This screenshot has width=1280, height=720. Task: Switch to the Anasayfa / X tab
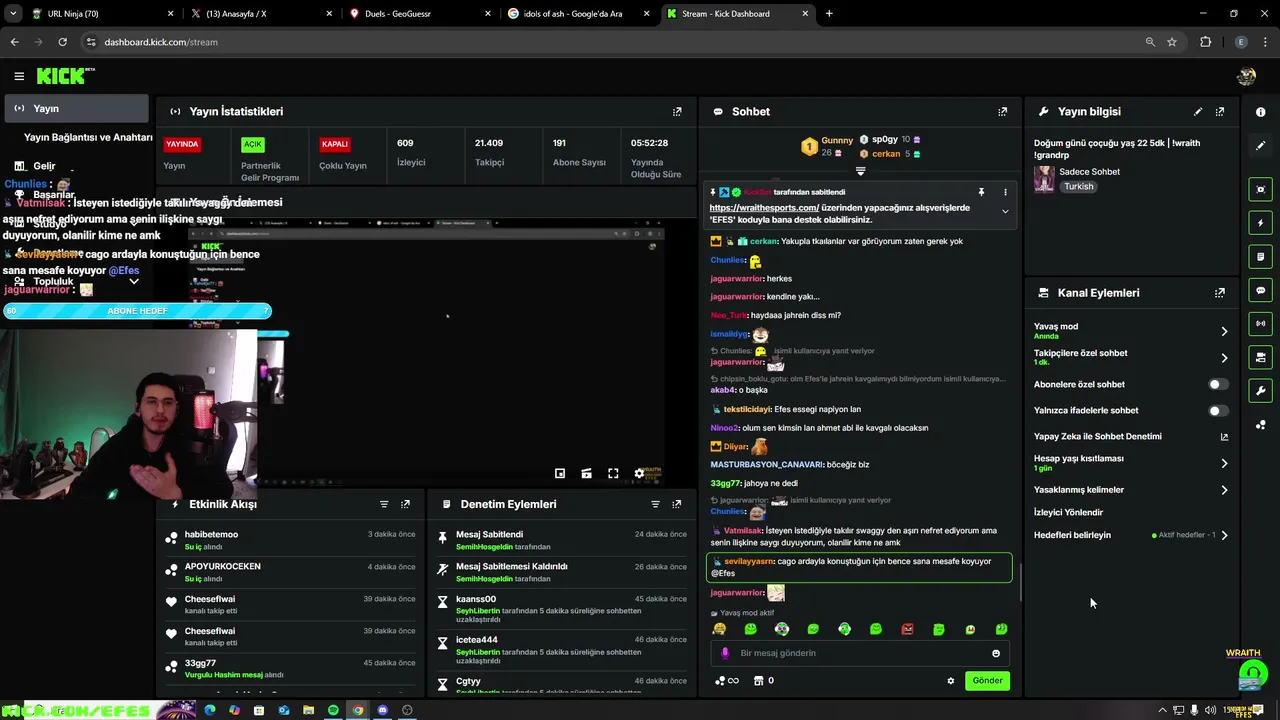pos(260,14)
